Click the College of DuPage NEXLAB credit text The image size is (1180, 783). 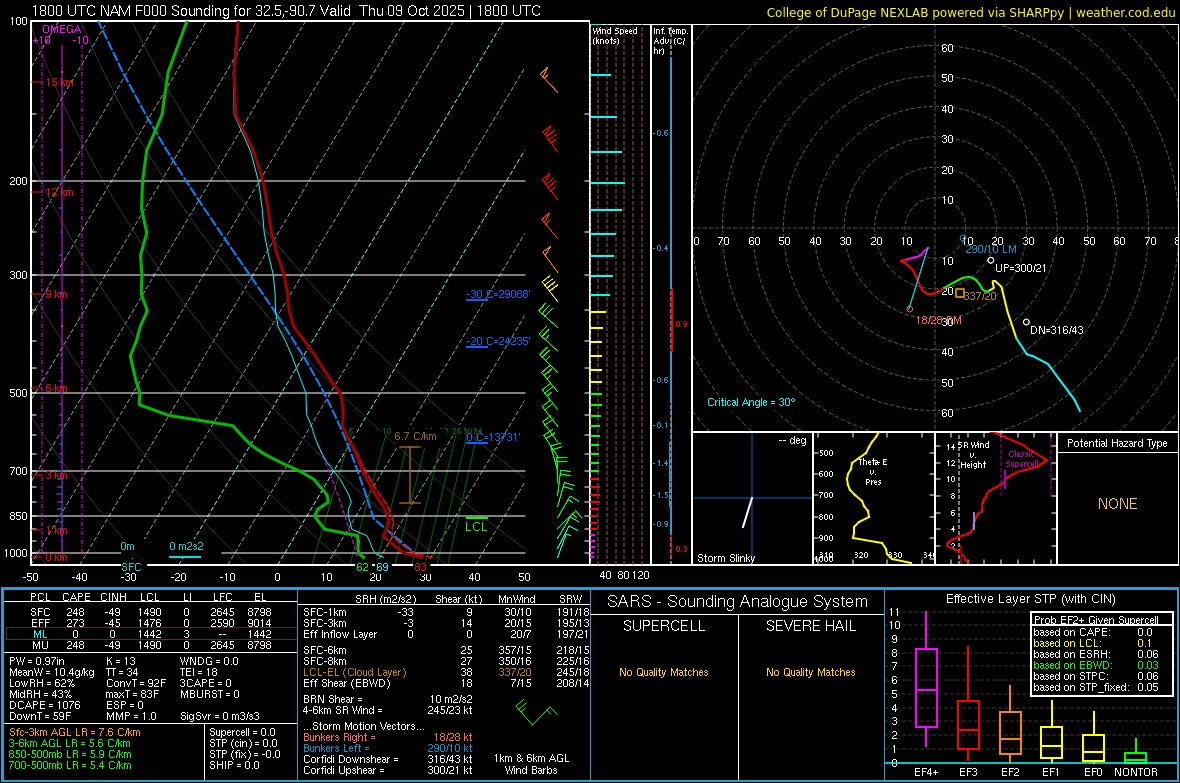click(x=970, y=12)
